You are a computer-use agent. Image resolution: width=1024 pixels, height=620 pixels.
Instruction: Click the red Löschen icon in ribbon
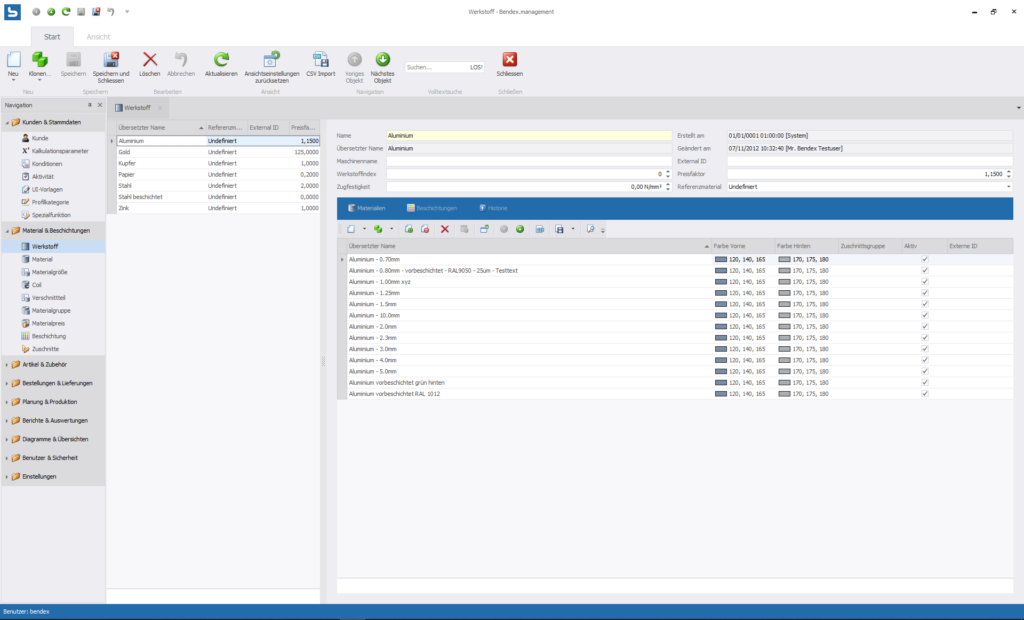tap(150, 61)
